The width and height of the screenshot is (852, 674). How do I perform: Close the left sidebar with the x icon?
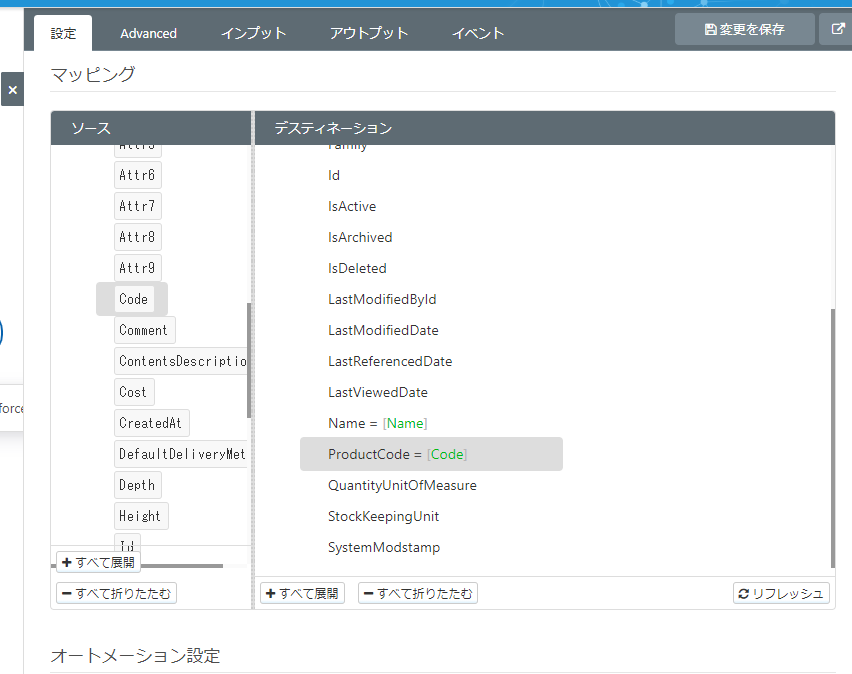[x=12, y=89]
